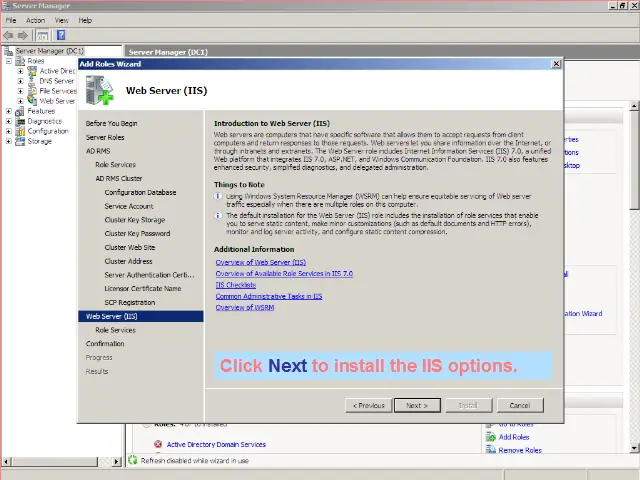Select Licensor Certificate Name wizard step

point(143,289)
